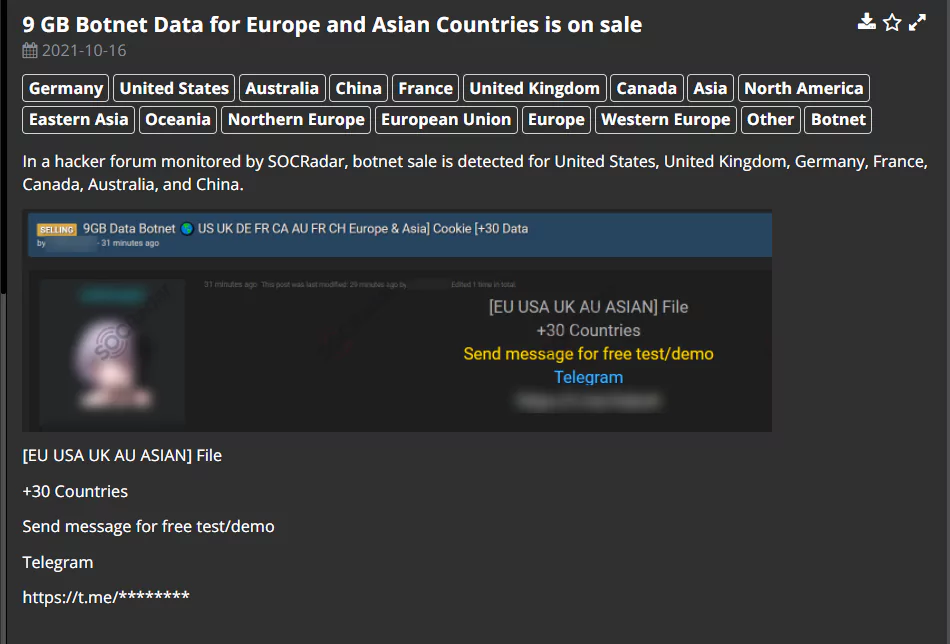Image resolution: width=950 pixels, height=644 pixels.
Task: Click the Northern Europe tag
Action: [x=296, y=120]
